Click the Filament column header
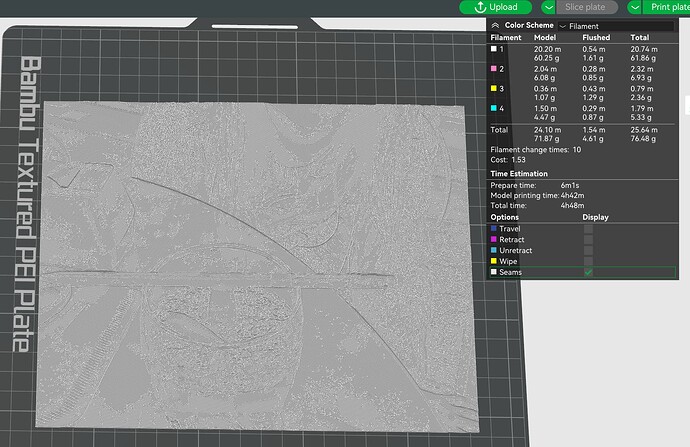The height and width of the screenshot is (447, 690). (506, 37)
